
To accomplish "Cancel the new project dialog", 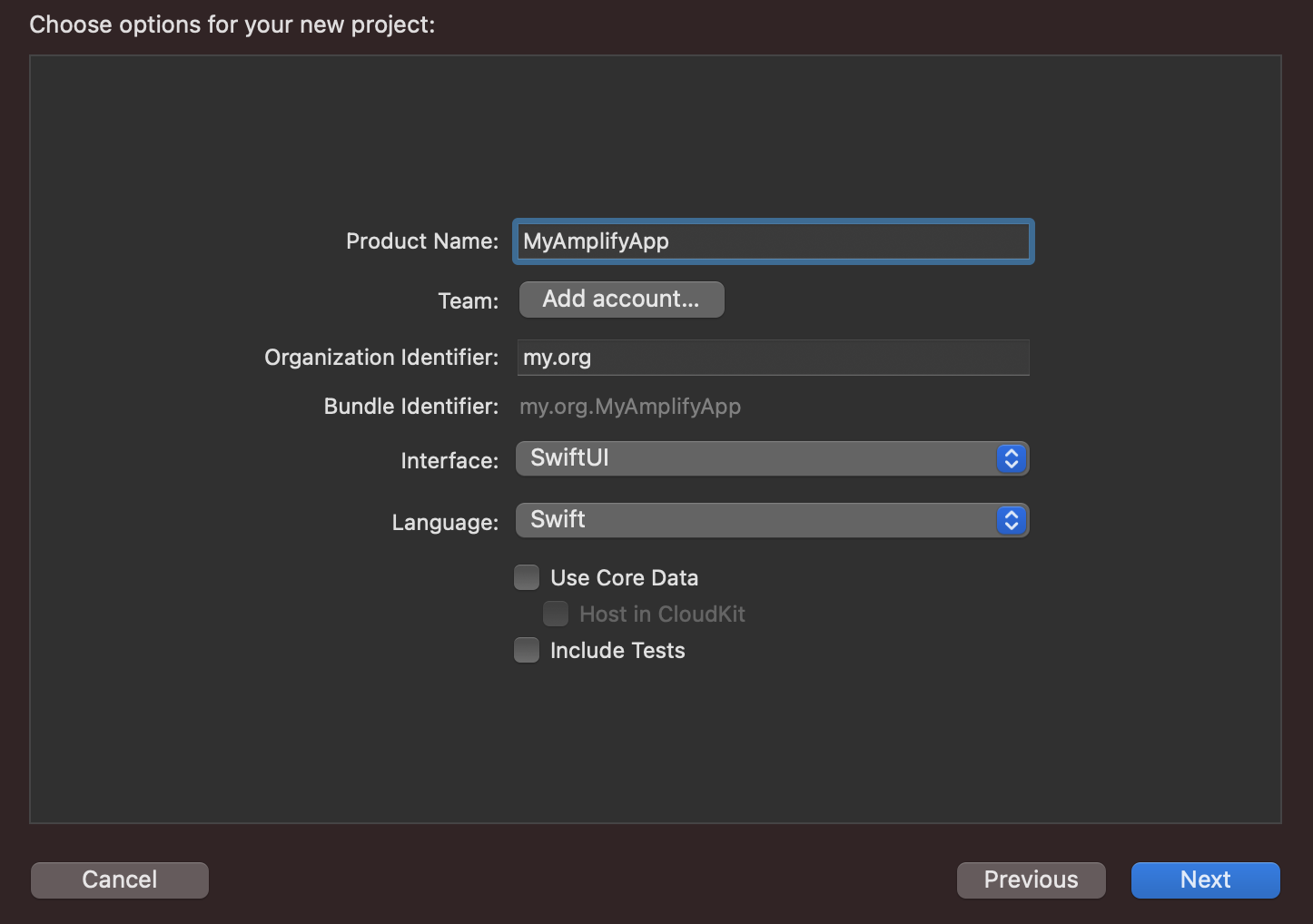I will click(120, 880).
